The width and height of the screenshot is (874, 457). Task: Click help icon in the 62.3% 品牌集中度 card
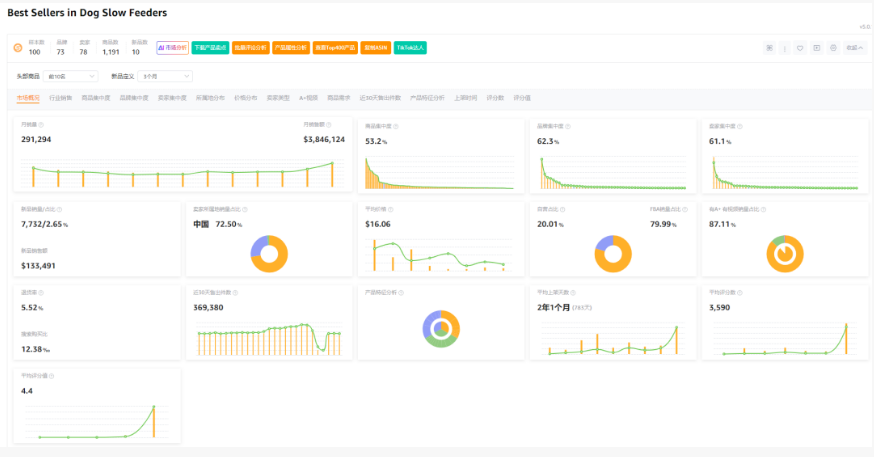pos(568,127)
